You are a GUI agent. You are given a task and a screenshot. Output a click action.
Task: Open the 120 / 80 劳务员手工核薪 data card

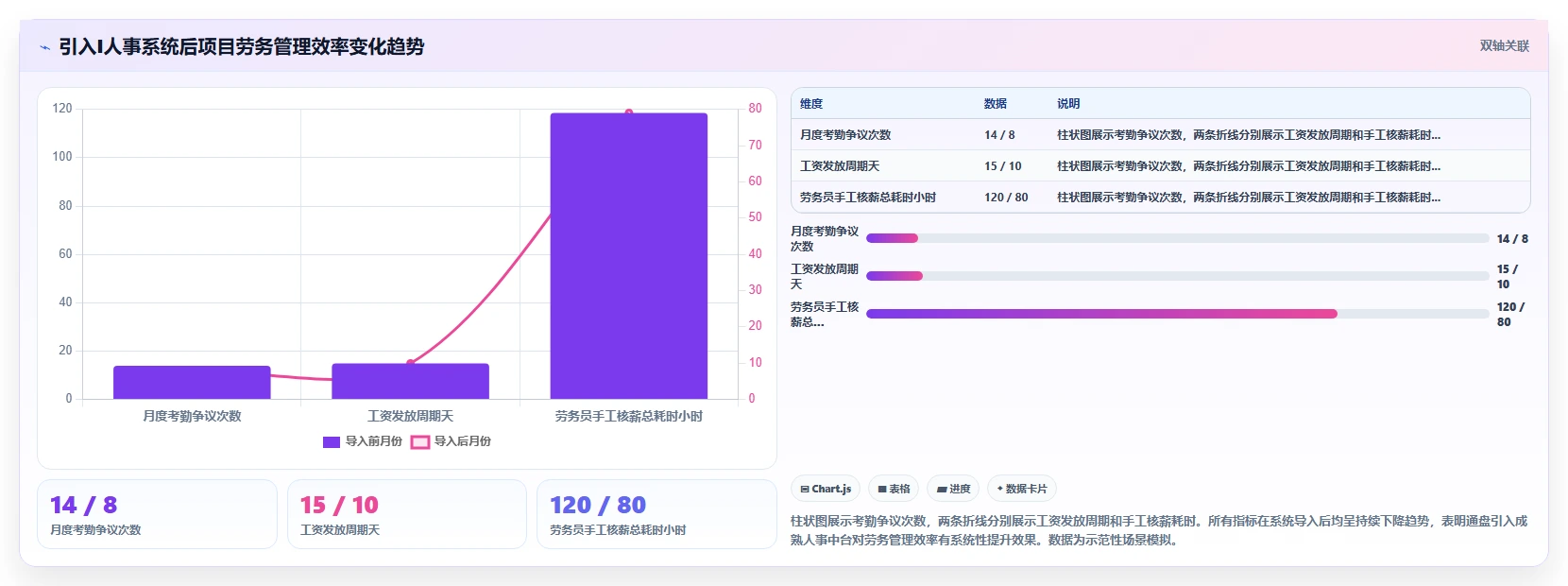656,514
